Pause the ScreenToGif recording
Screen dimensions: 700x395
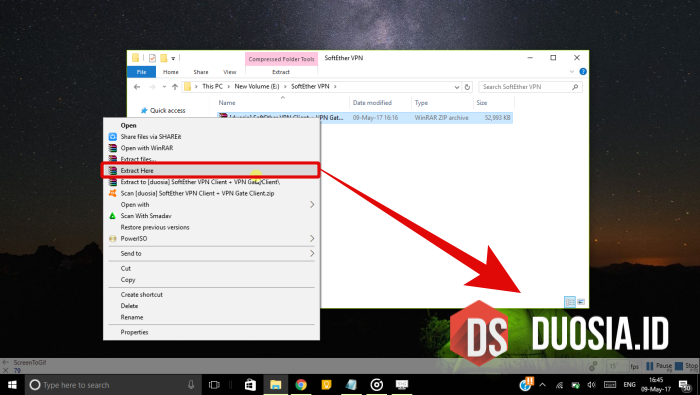tap(659, 366)
